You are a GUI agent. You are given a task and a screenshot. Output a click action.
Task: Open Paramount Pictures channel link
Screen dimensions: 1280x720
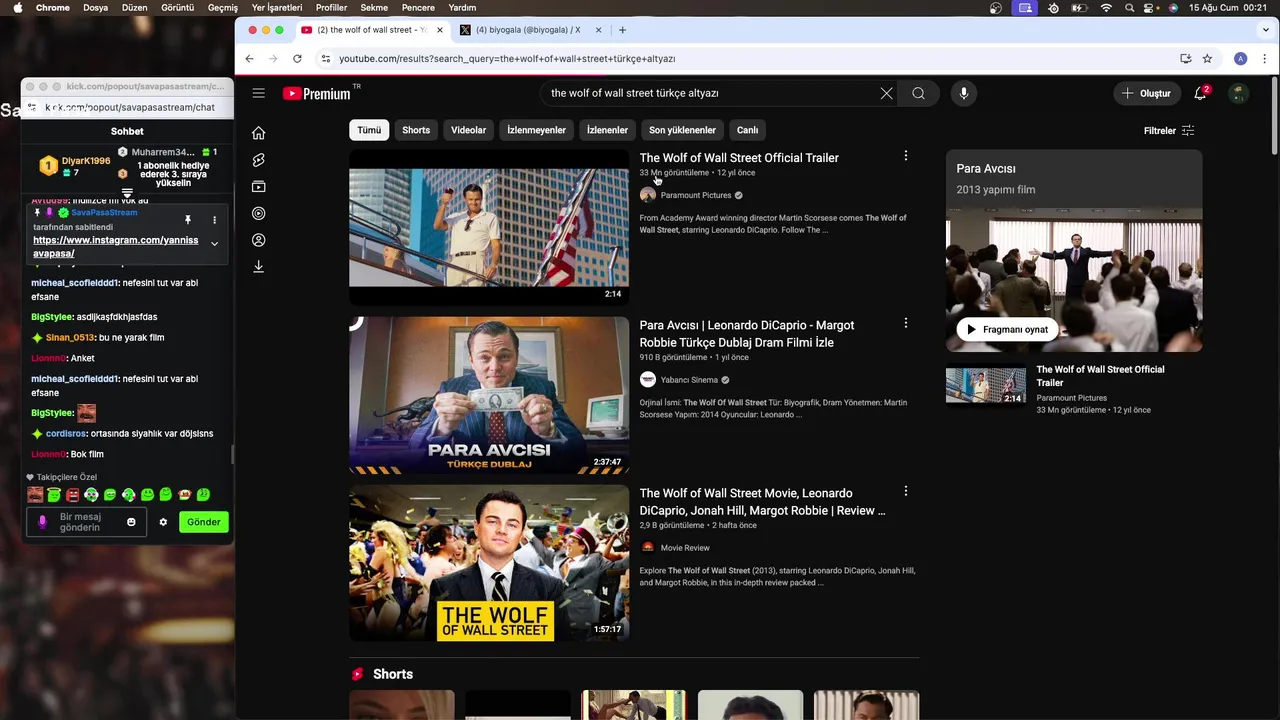click(696, 195)
